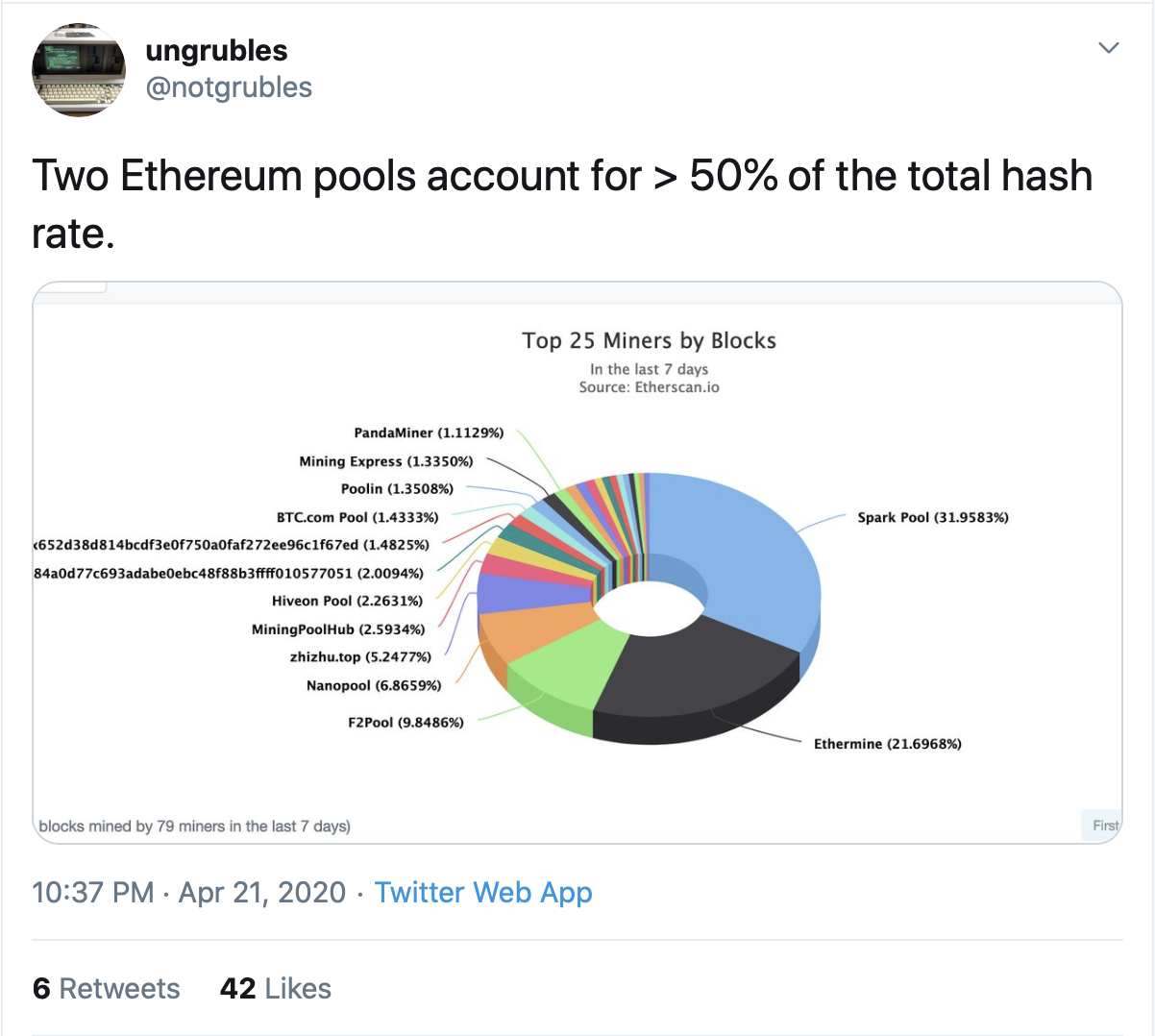Screen dimensions: 1155x1036
Task: Click the Spark Pool (31.9583%) label
Action: tap(933, 517)
